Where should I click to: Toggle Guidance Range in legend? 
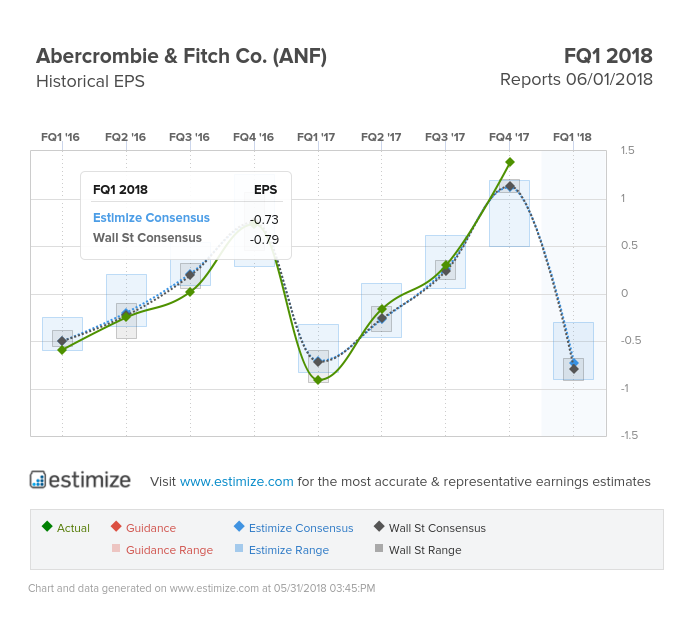[x=162, y=550]
